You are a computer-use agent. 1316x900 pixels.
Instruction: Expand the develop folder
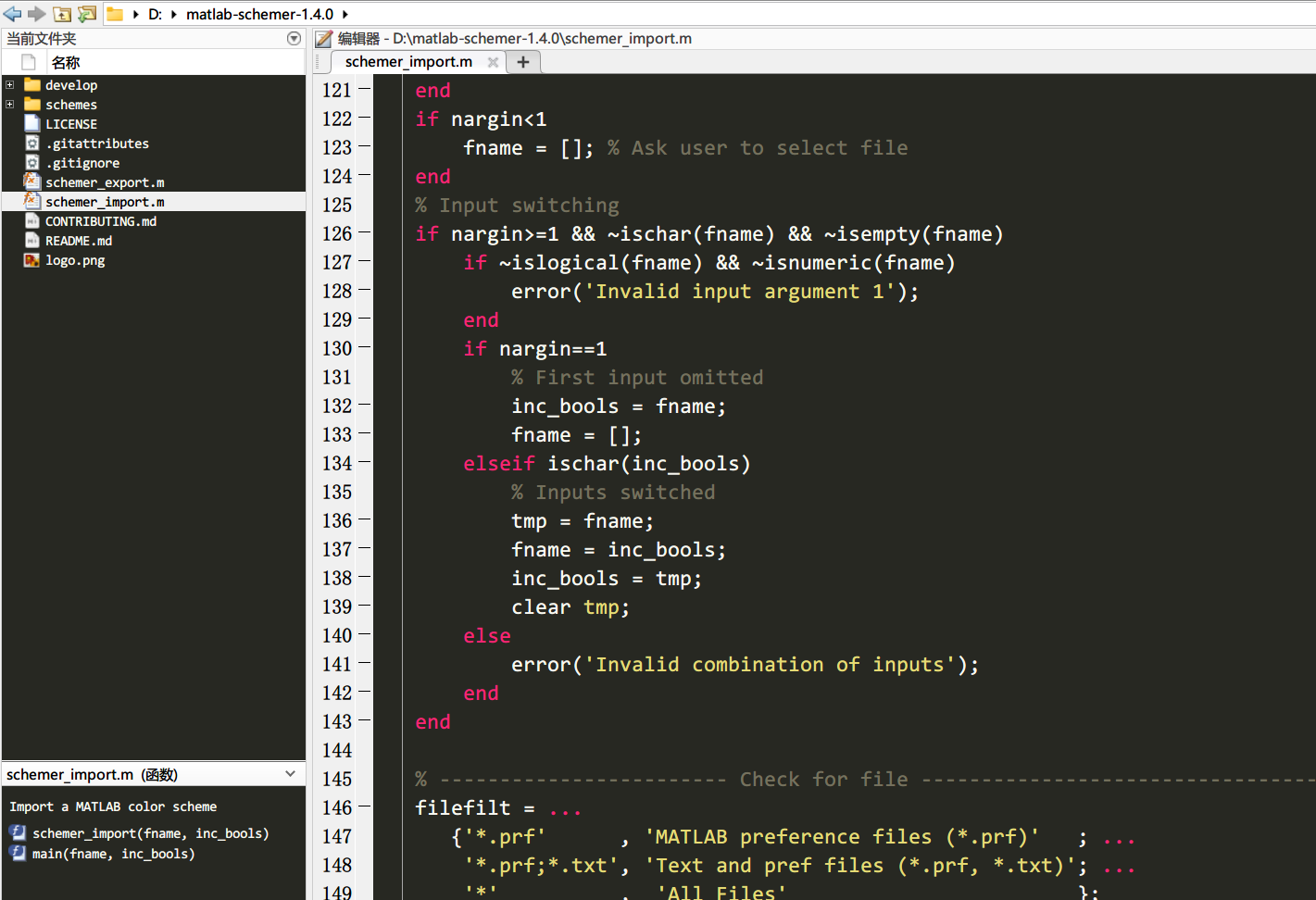click(x=10, y=84)
